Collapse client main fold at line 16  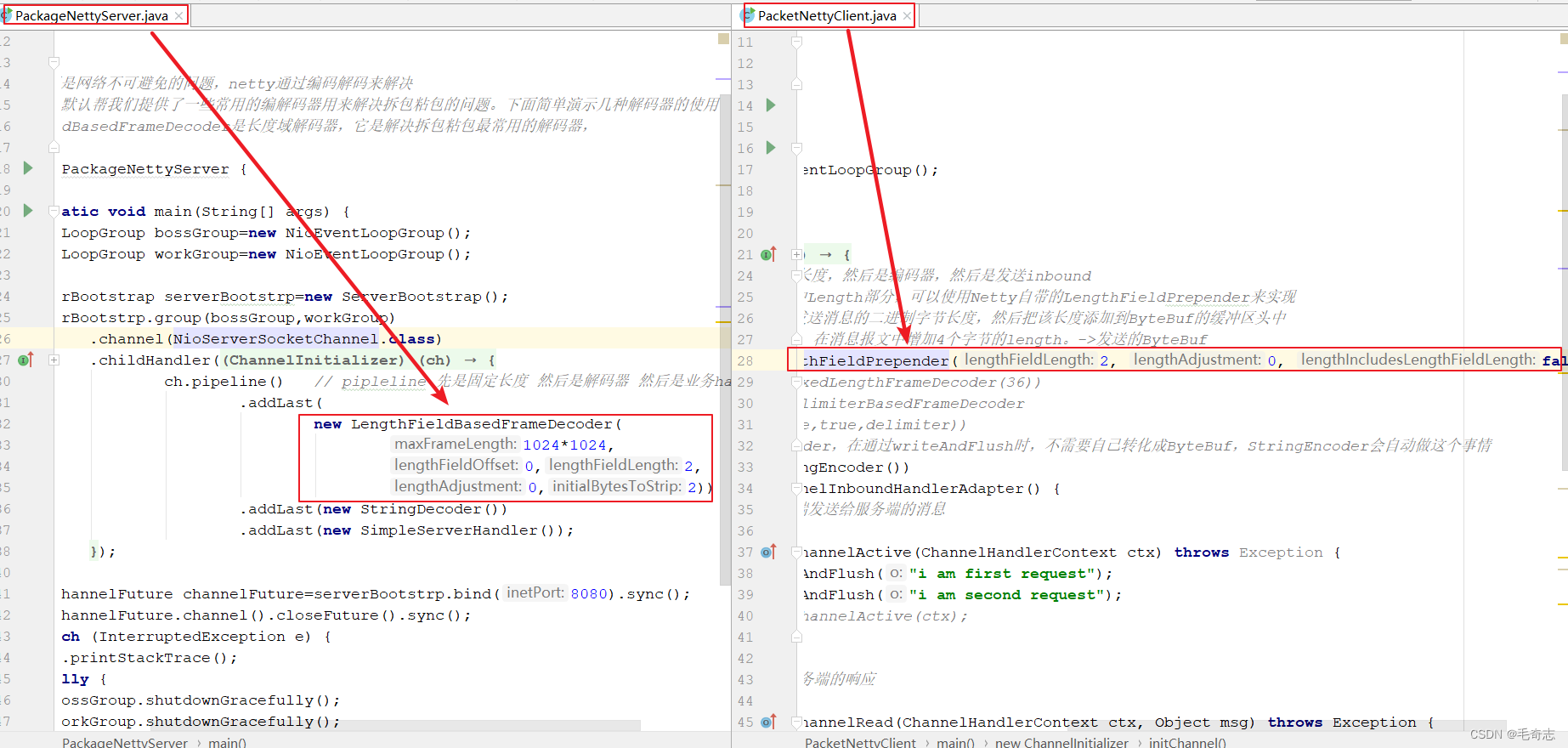pos(796,148)
